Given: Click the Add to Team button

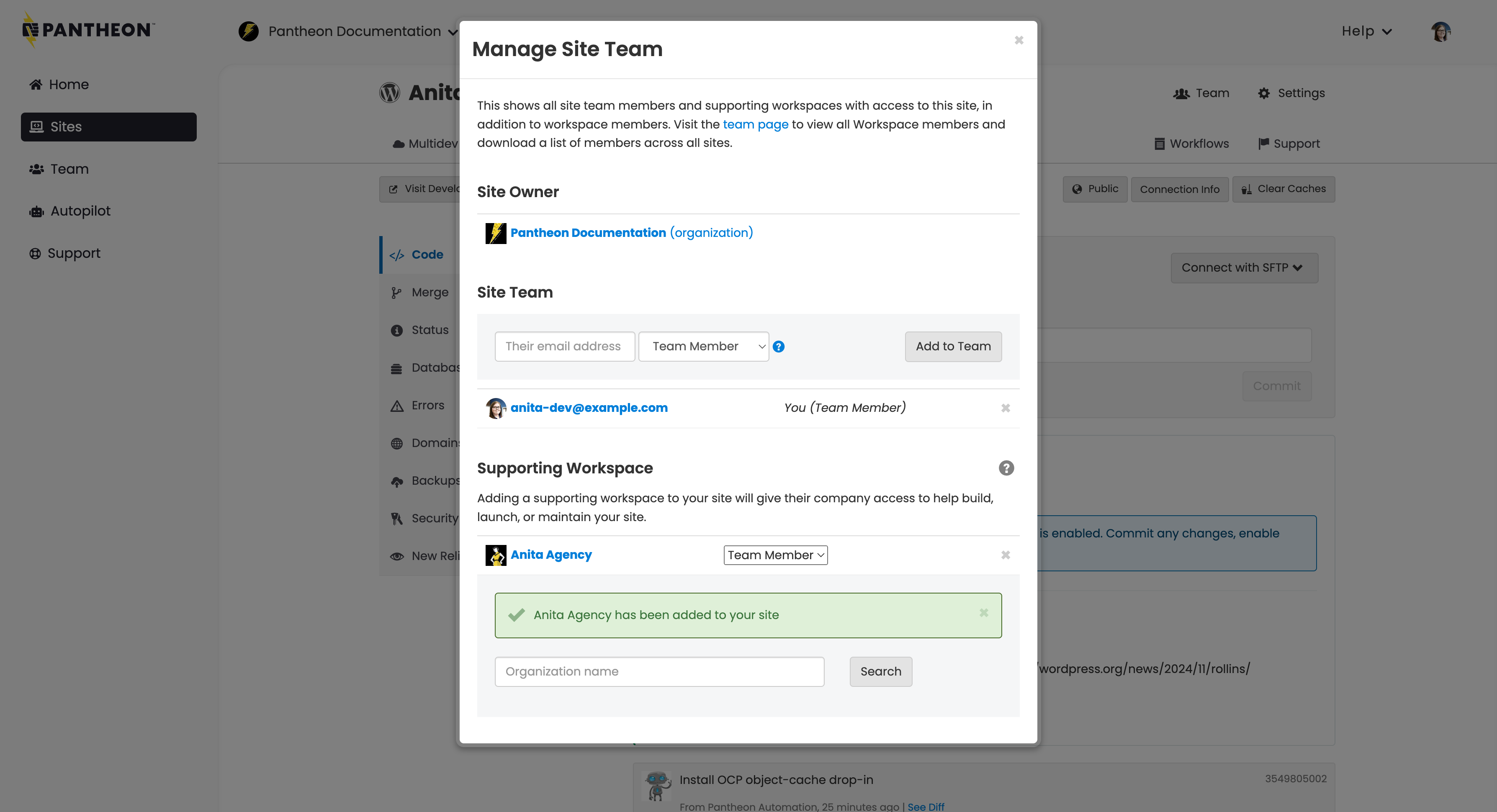Looking at the screenshot, I should click(x=953, y=347).
